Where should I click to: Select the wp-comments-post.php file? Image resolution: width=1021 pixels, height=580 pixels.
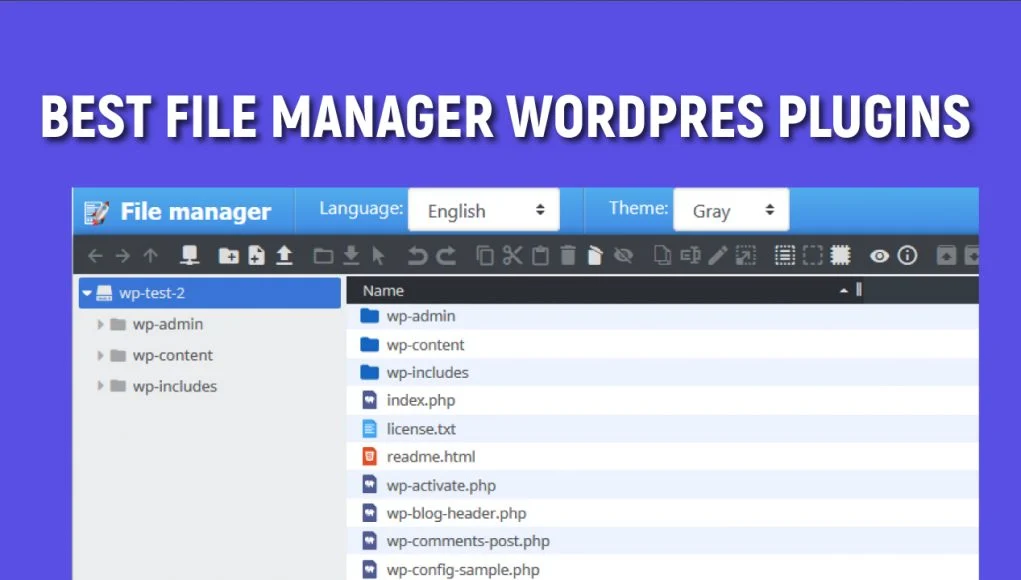click(662, 541)
